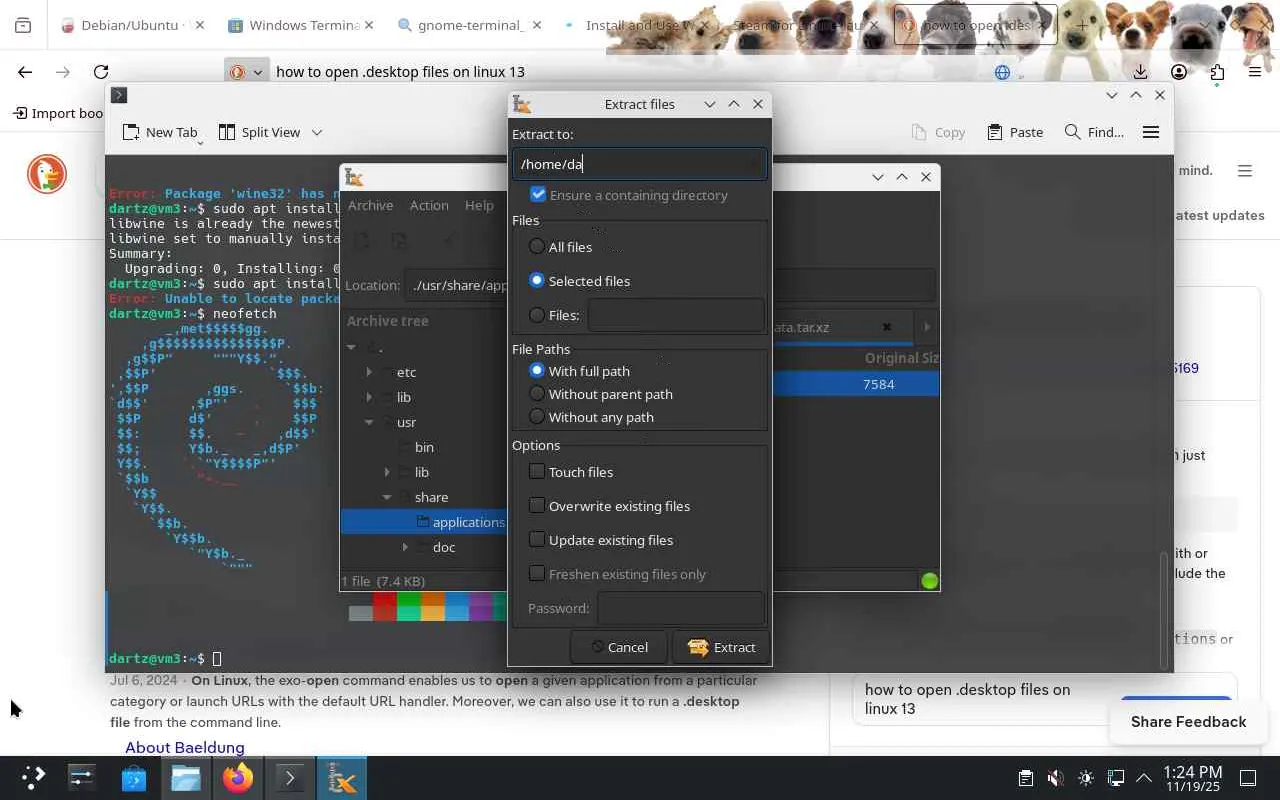Image resolution: width=1280 pixels, height=800 pixels.
Task: Open the tab overview icon in browser
Action: [23, 25]
